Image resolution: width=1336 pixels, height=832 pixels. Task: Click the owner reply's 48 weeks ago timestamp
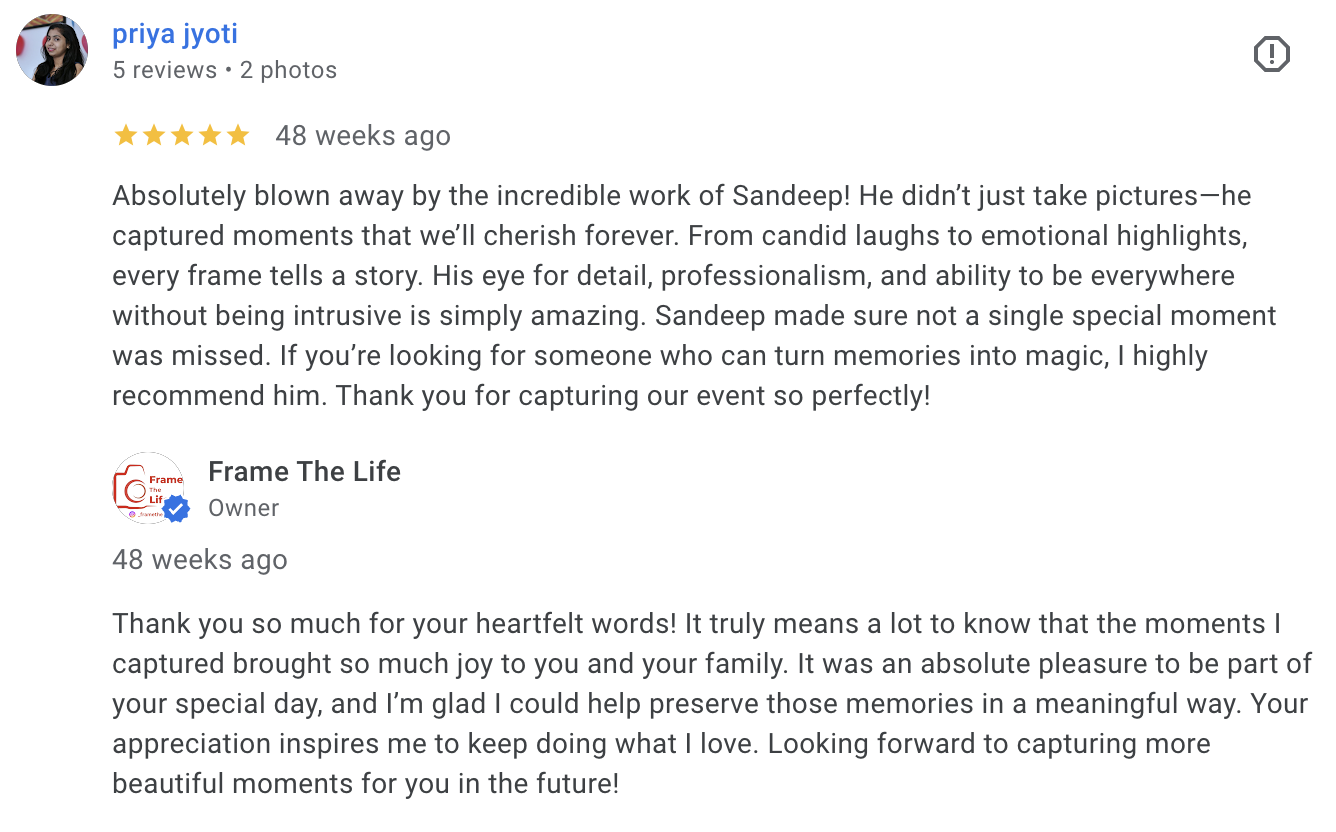199,559
